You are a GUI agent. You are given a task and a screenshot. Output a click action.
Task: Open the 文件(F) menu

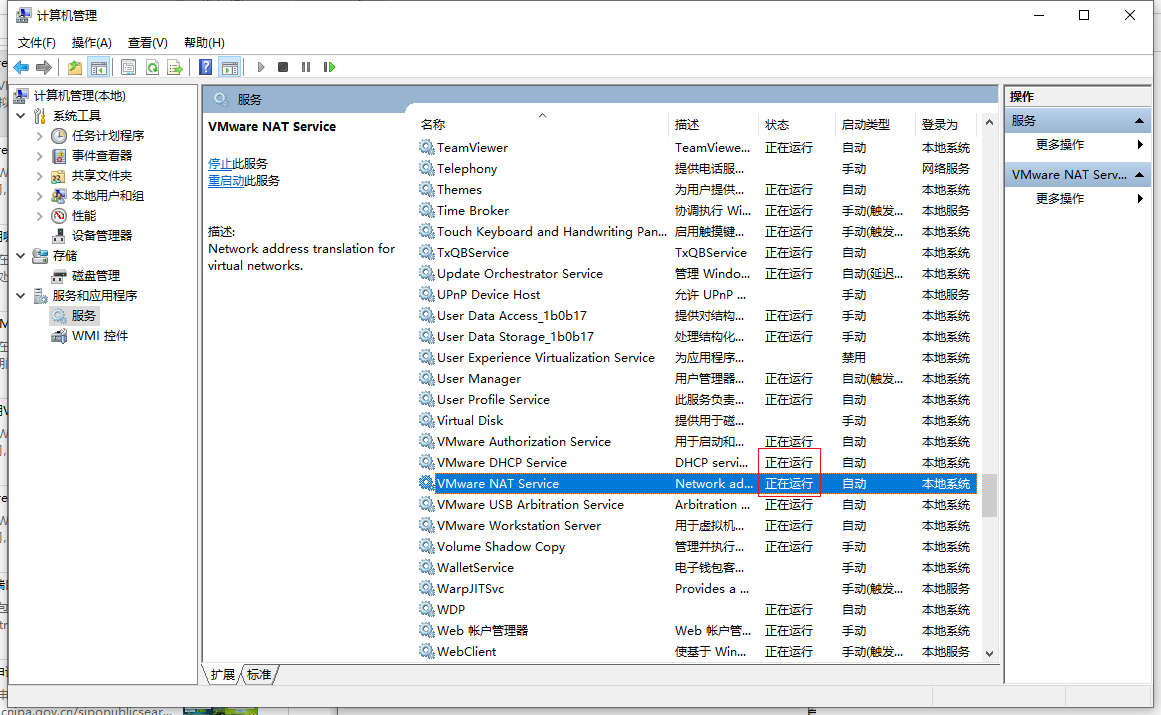click(36, 43)
